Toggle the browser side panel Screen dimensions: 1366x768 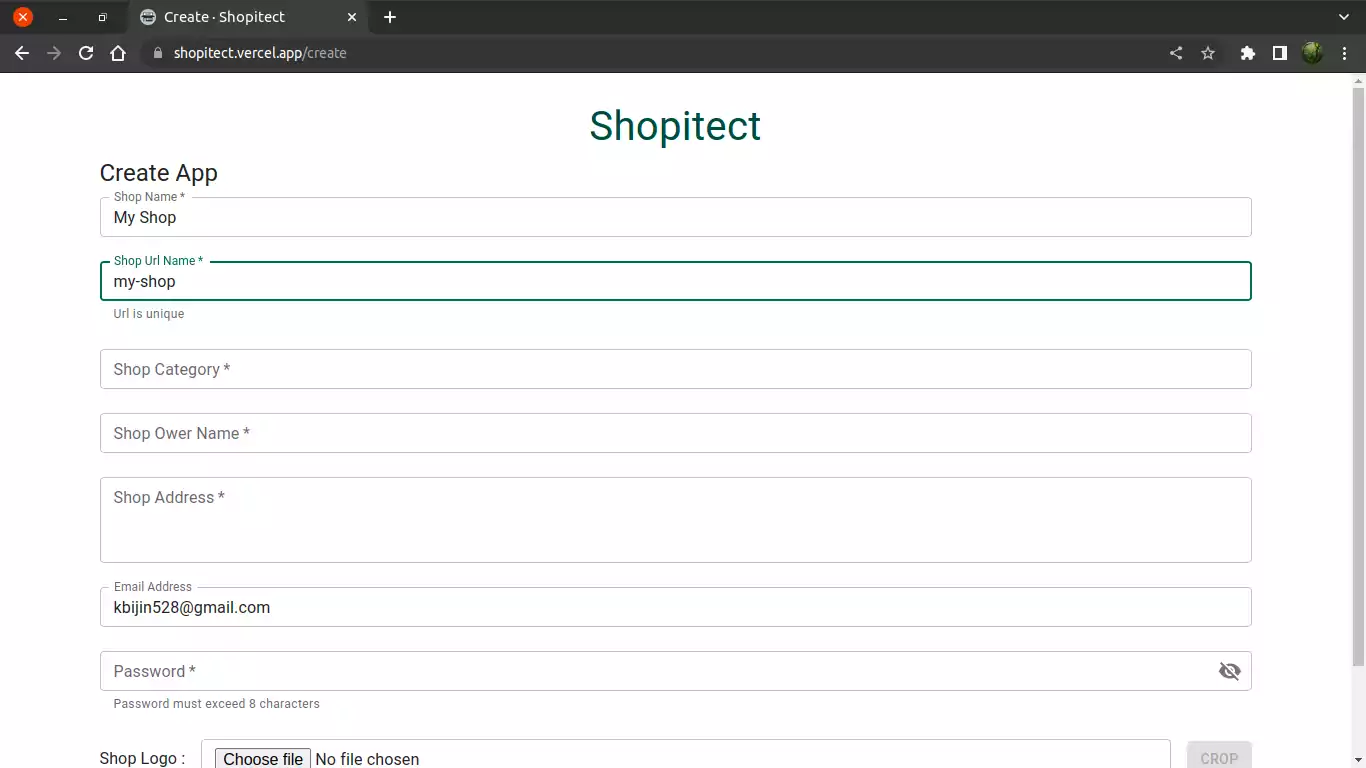pos(1279,53)
